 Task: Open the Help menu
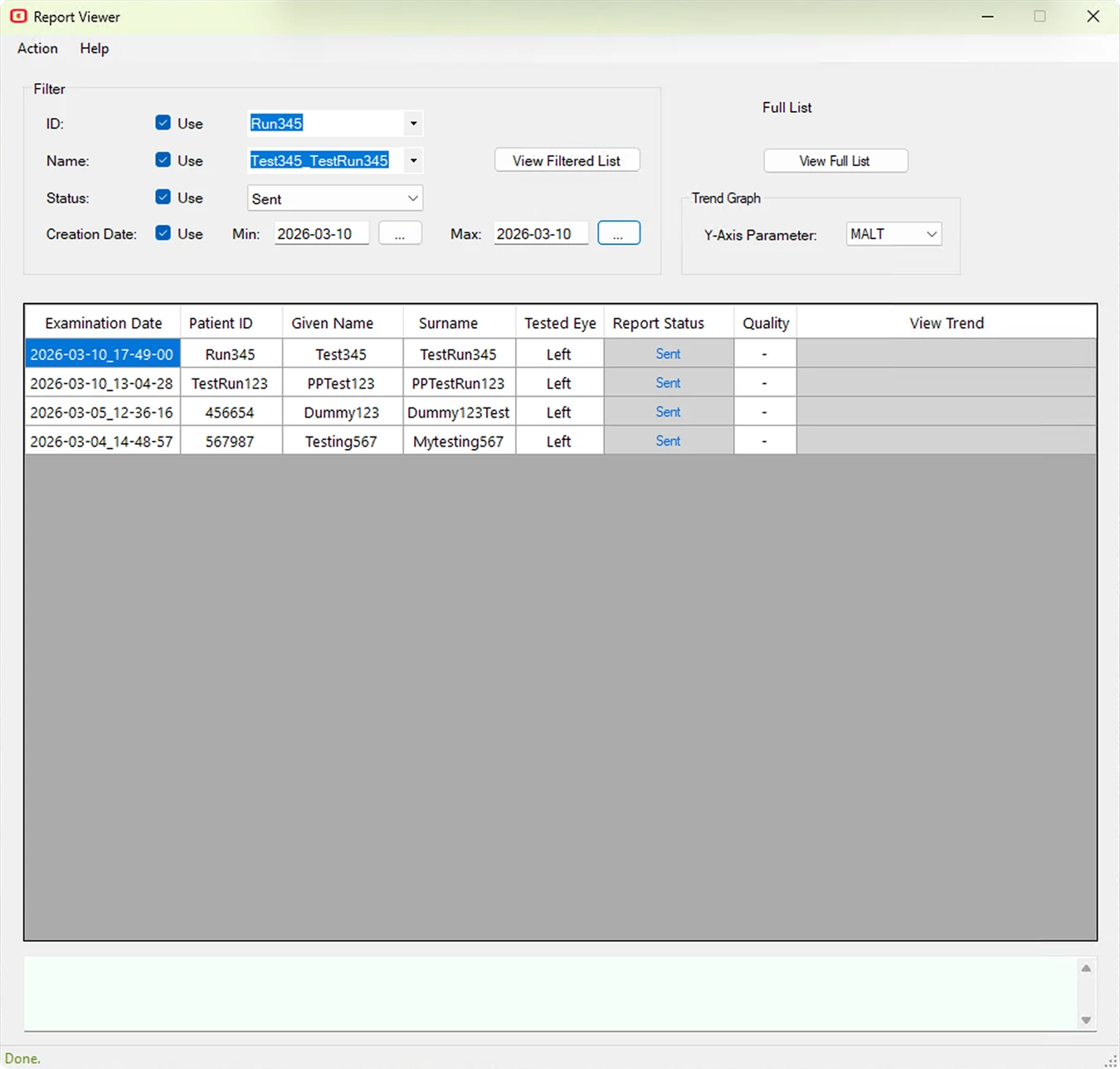coord(94,48)
